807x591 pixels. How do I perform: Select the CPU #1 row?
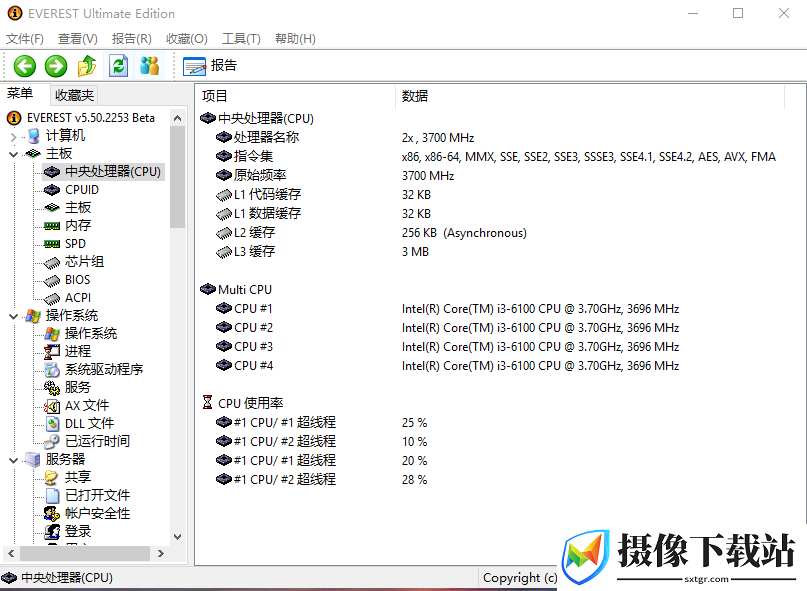[498, 309]
